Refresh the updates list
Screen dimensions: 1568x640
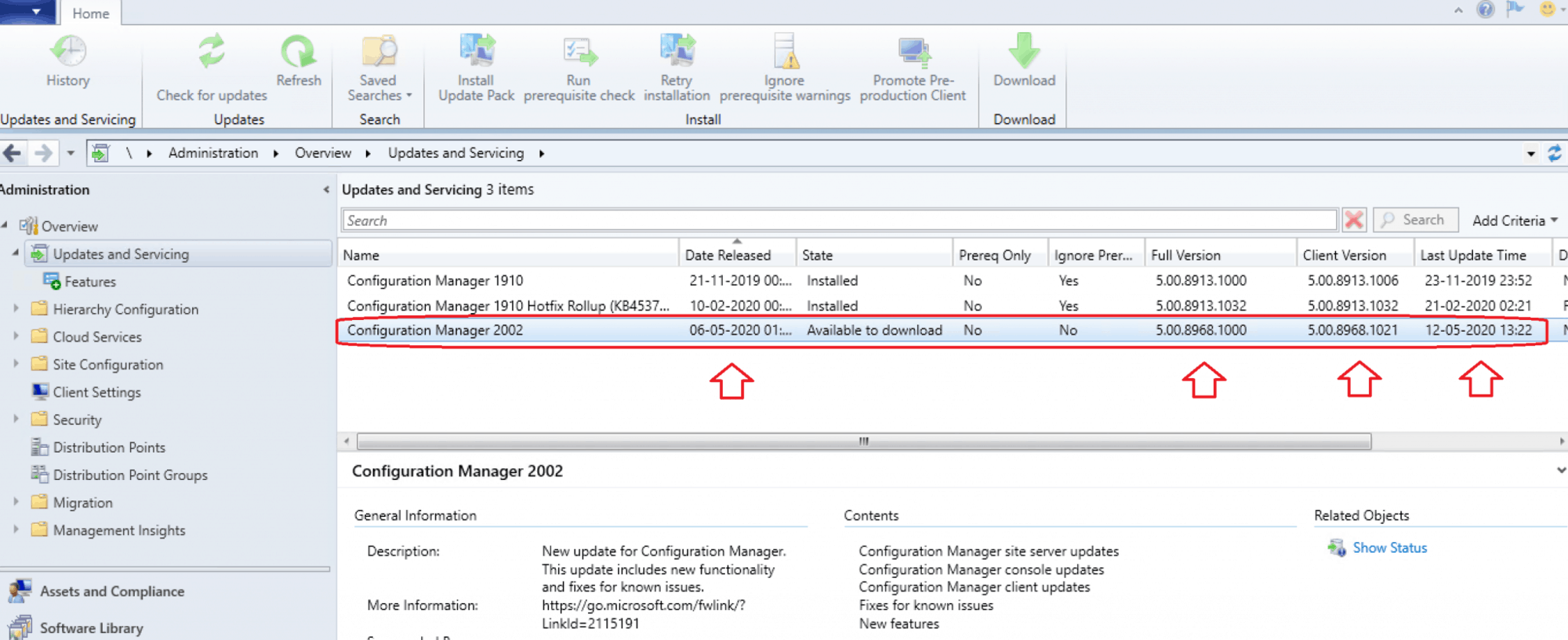(299, 61)
